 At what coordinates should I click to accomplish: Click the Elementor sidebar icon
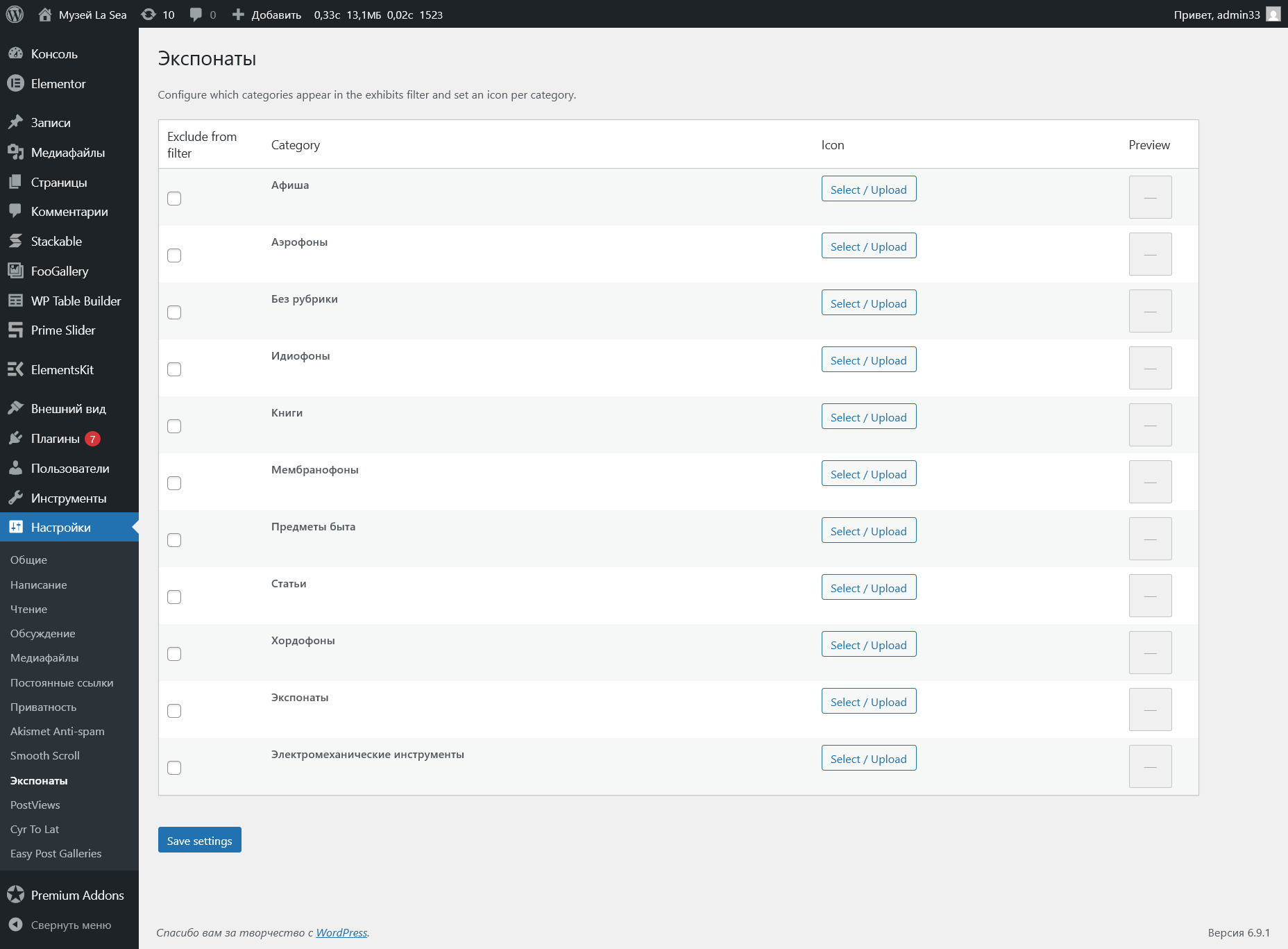[15, 83]
